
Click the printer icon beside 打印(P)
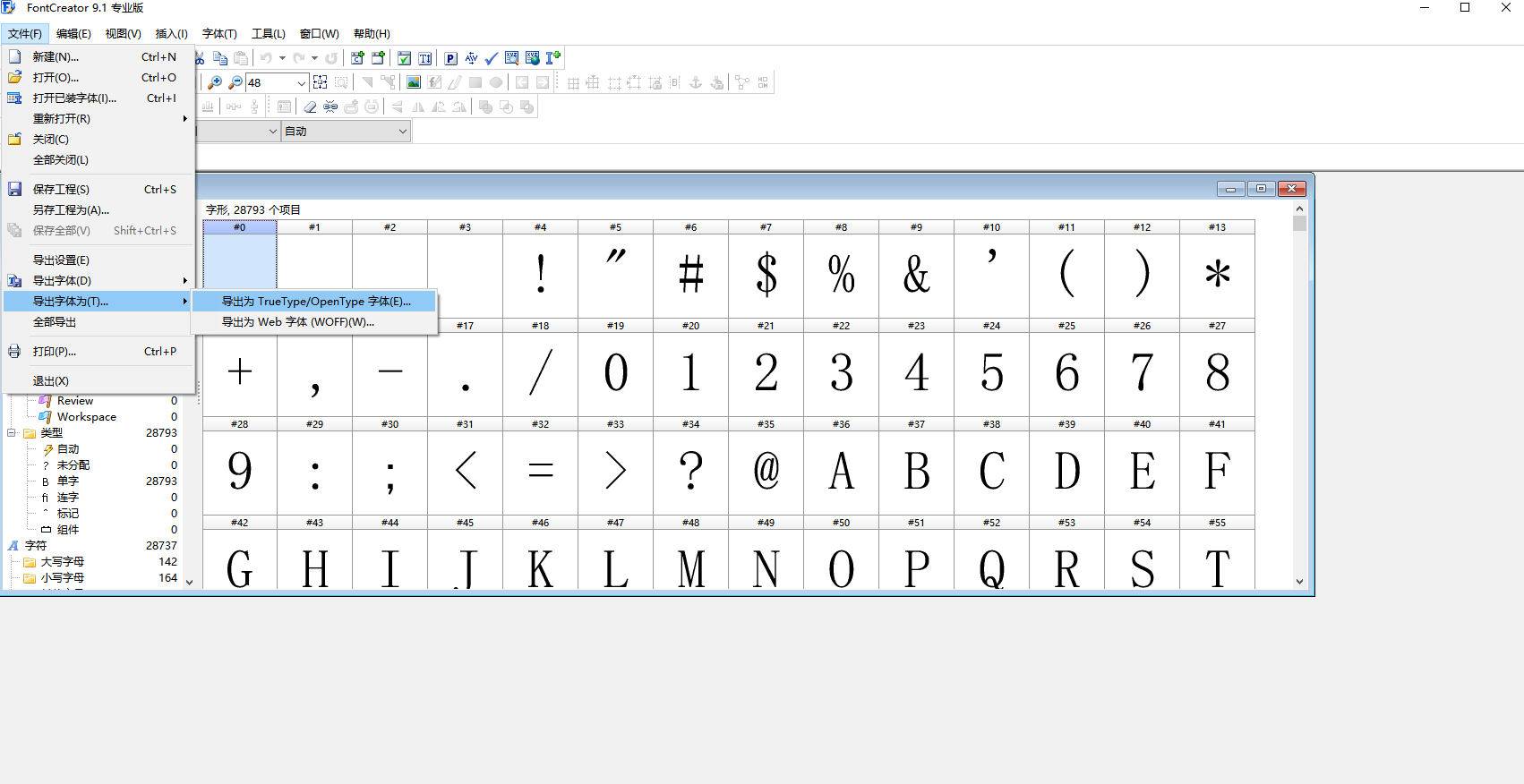(x=14, y=351)
